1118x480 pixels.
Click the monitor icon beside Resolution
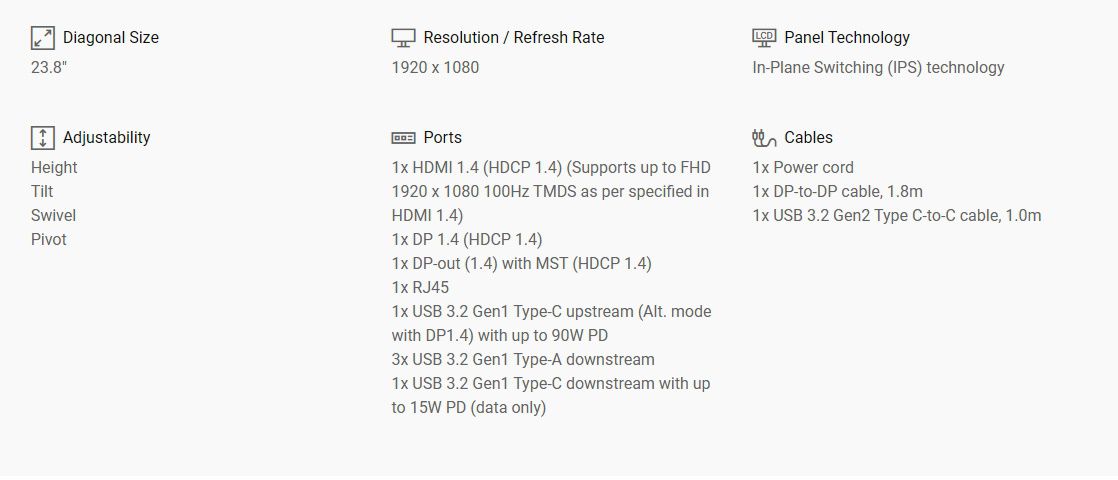pyautogui.click(x=404, y=38)
